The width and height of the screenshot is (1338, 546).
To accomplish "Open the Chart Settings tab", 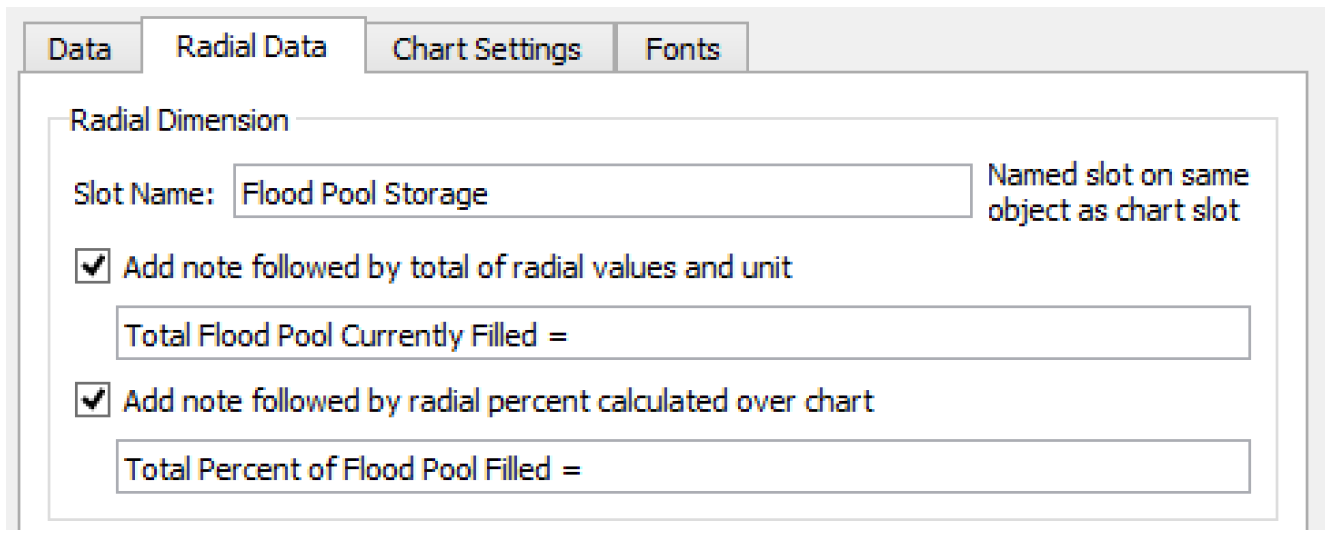I will [487, 50].
